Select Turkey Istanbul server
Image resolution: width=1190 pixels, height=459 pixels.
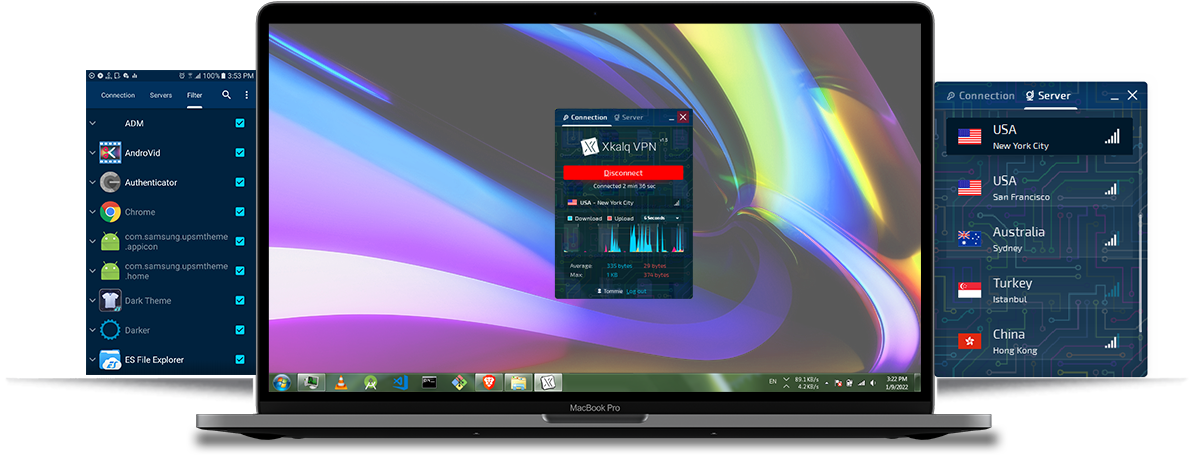(x=1040, y=290)
